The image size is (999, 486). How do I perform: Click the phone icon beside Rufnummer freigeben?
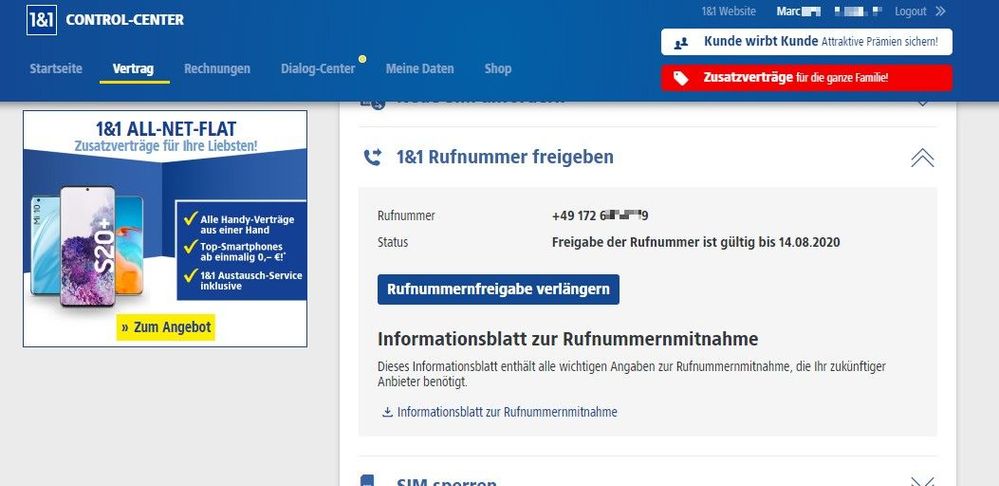[x=372, y=157]
